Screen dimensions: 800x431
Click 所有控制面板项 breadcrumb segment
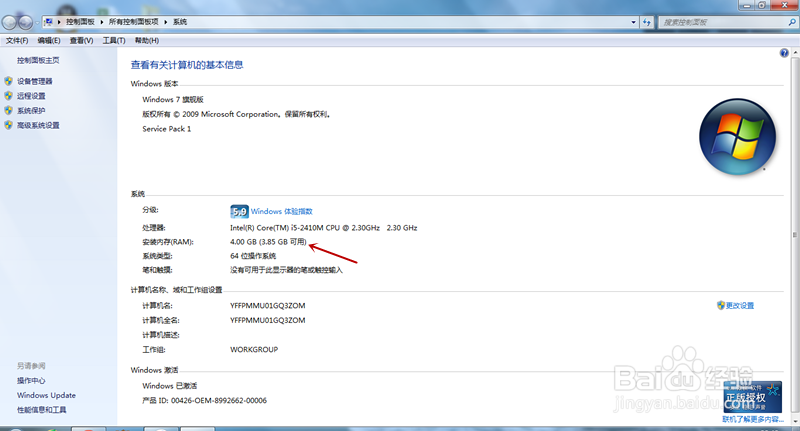click(134, 22)
